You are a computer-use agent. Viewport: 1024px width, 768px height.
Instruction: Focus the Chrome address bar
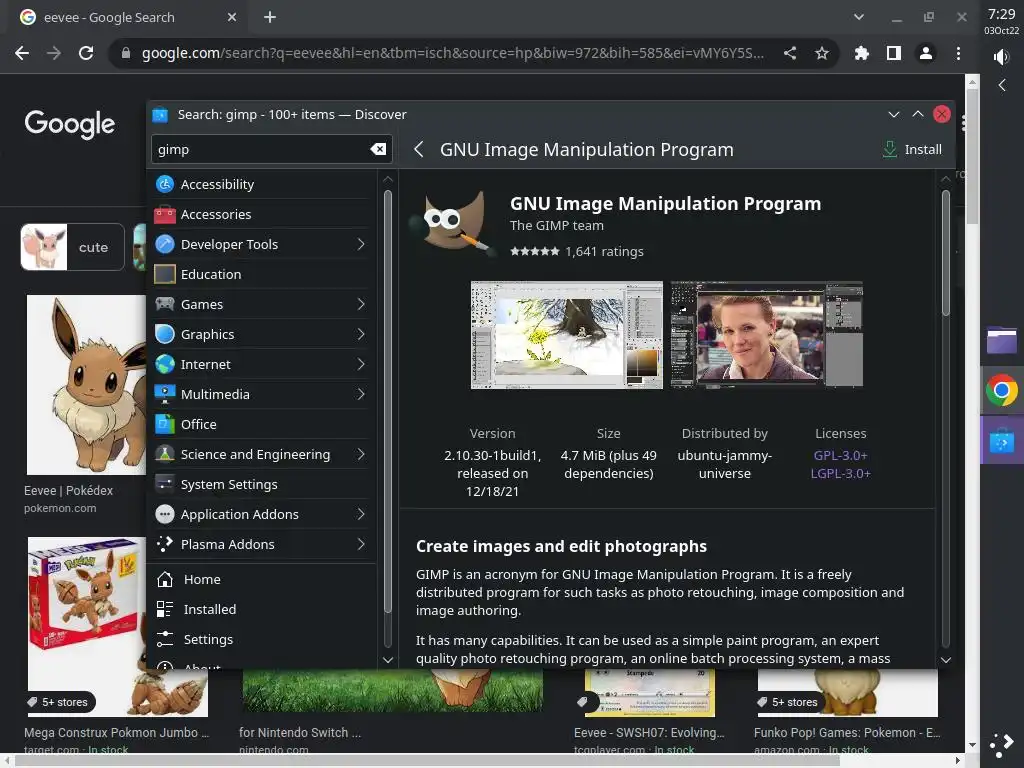click(451, 53)
